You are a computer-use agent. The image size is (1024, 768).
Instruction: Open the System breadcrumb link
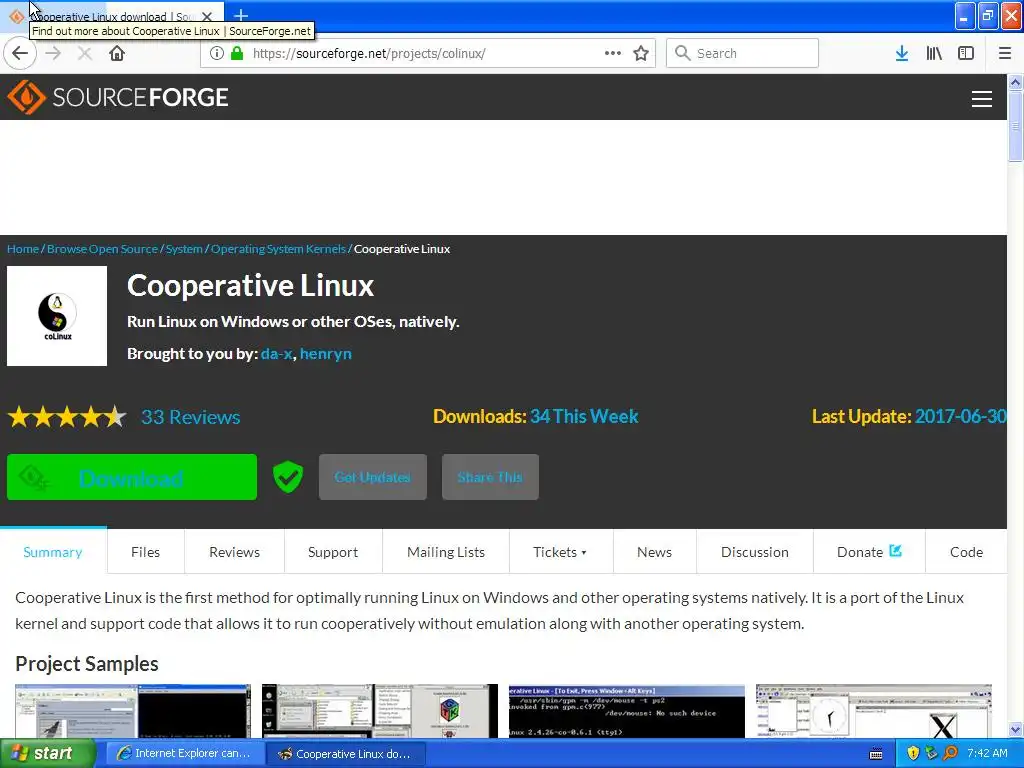[184, 249]
